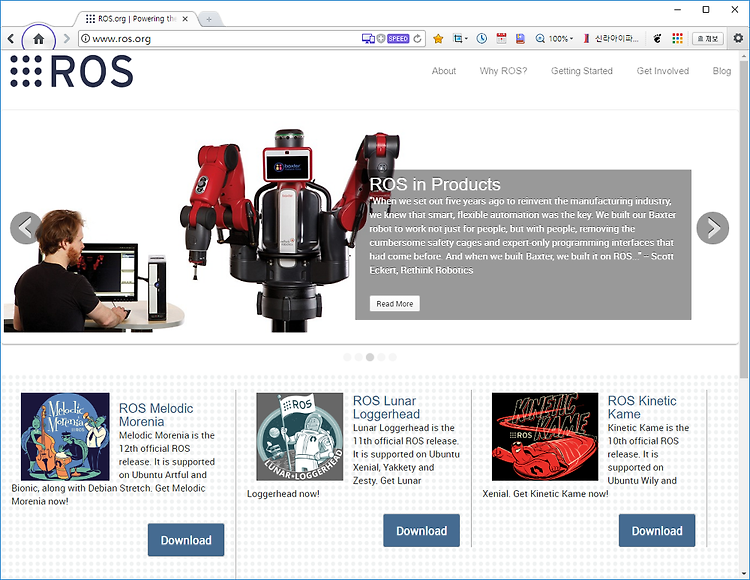Viewport: 750px width, 580px height.
Task: Download ROS Kinetic Kame
Action: 657,531
